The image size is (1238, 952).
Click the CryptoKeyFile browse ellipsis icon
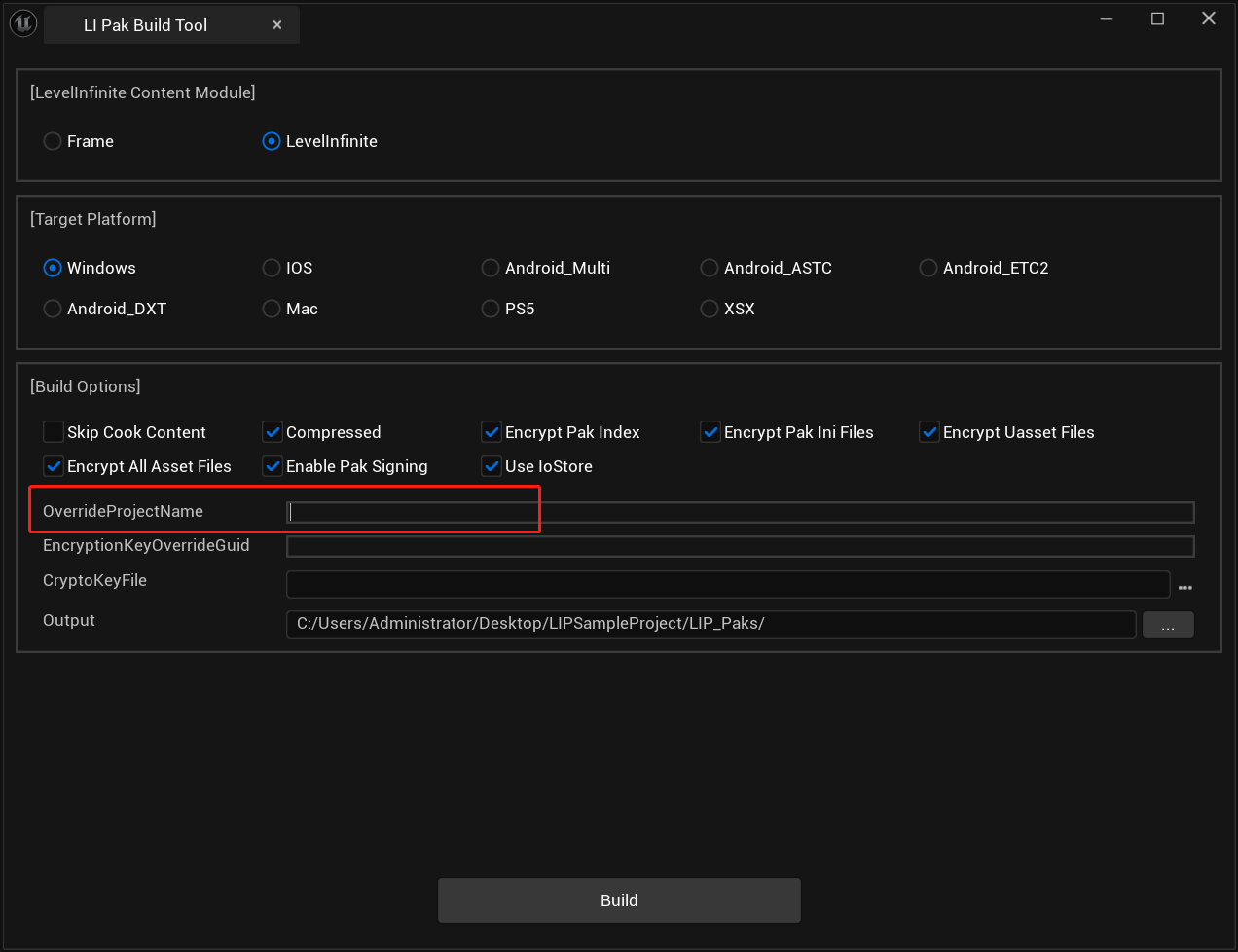1184,588
